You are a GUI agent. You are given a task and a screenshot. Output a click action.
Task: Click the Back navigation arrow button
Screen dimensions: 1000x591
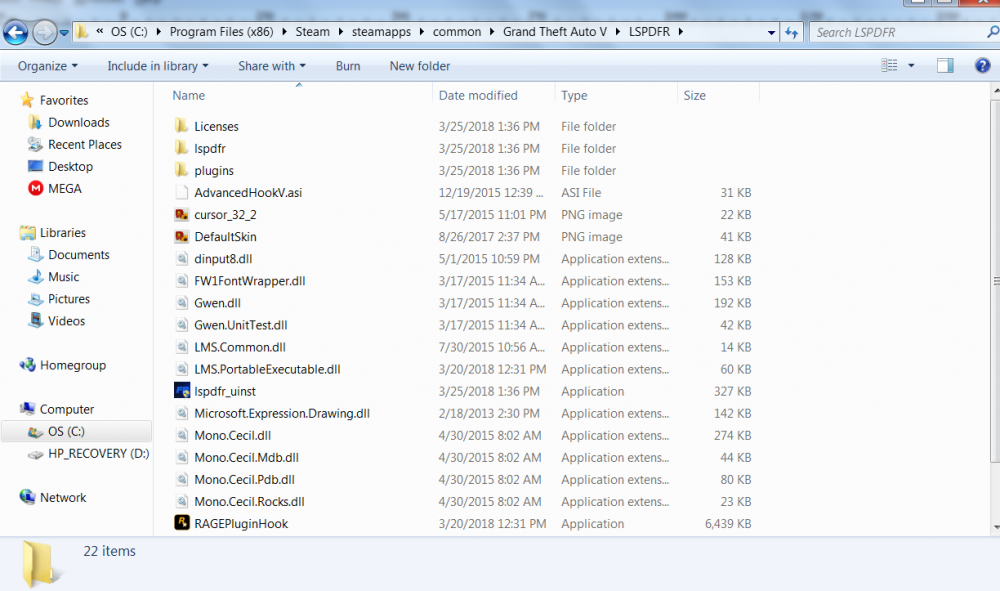tap(15, 33)
